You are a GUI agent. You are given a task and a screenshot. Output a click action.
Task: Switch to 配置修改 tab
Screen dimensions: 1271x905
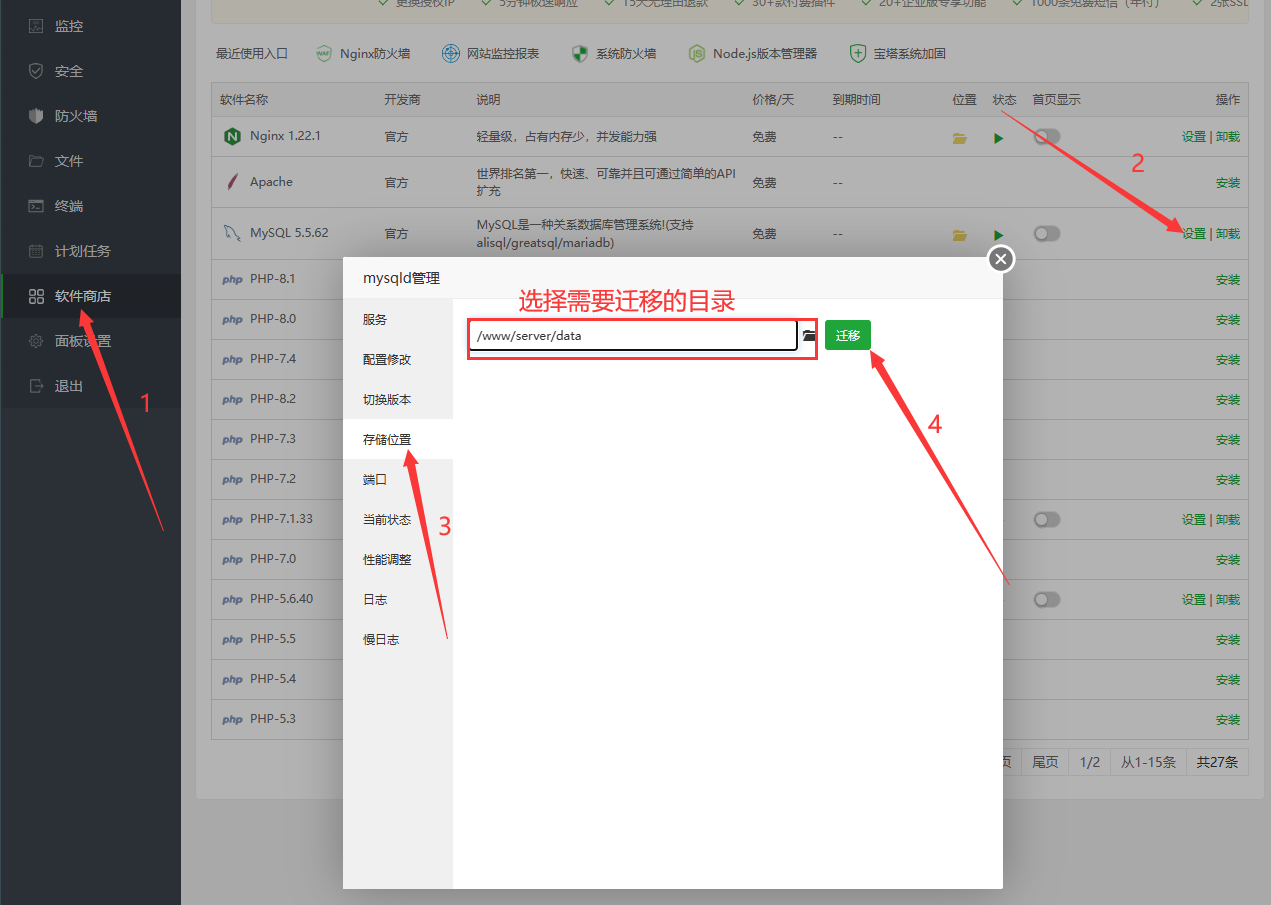(x=398, y=359)
